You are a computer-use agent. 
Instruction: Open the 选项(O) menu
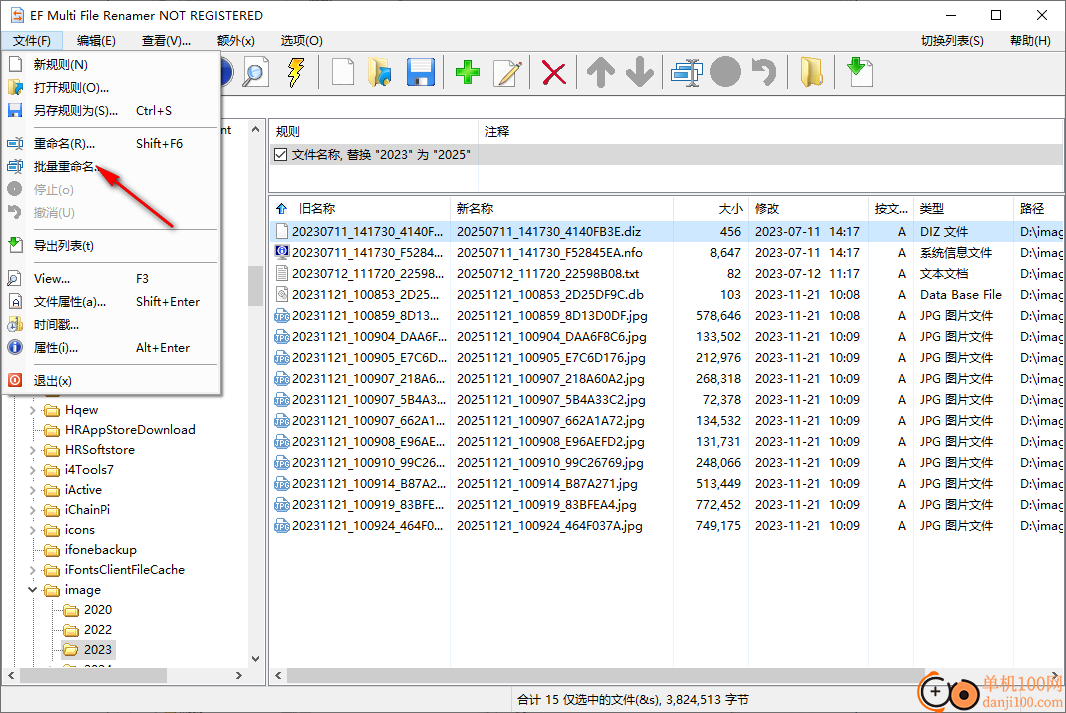click(x=302, y=41)
